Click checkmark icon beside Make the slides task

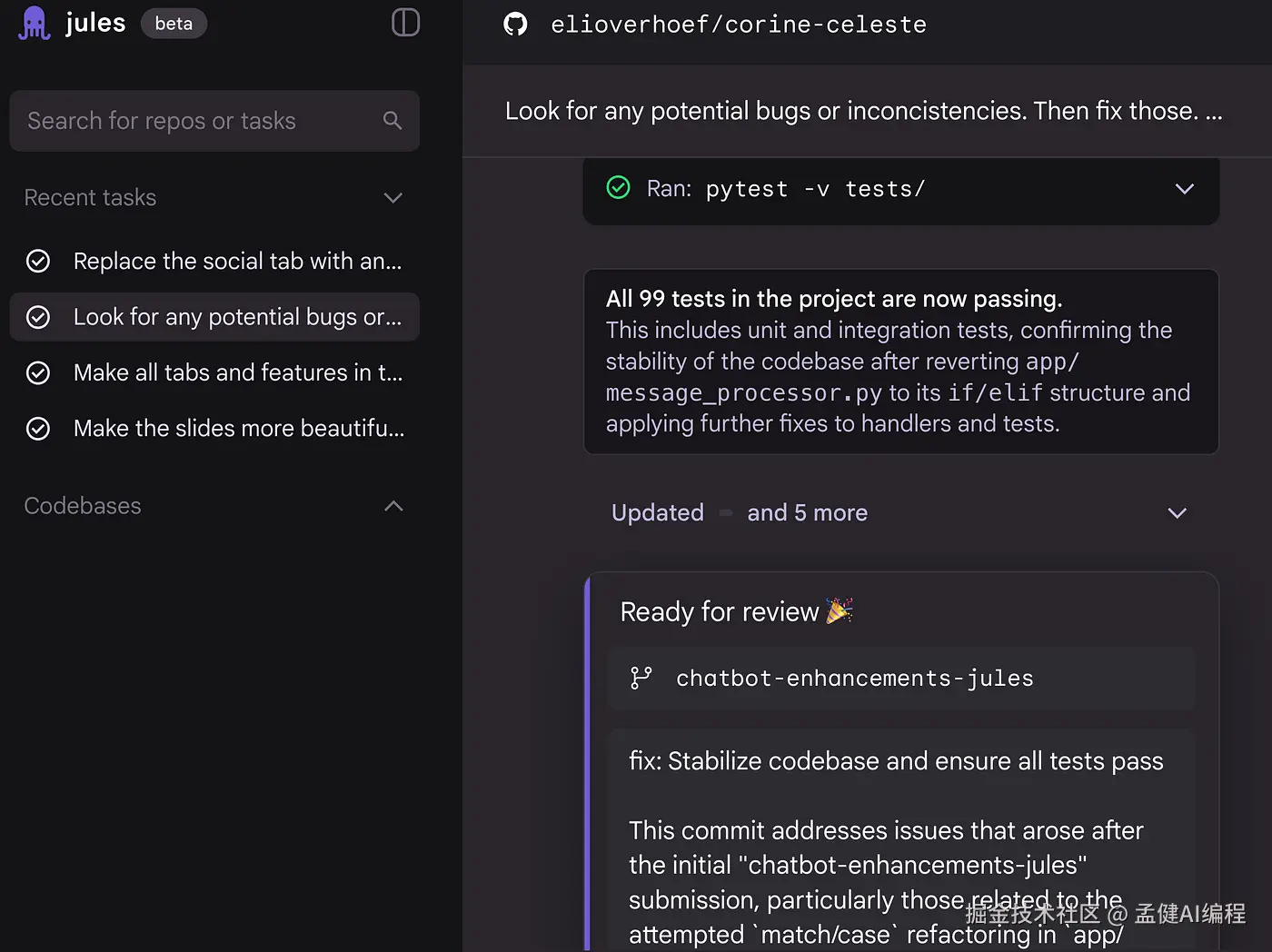38,429
